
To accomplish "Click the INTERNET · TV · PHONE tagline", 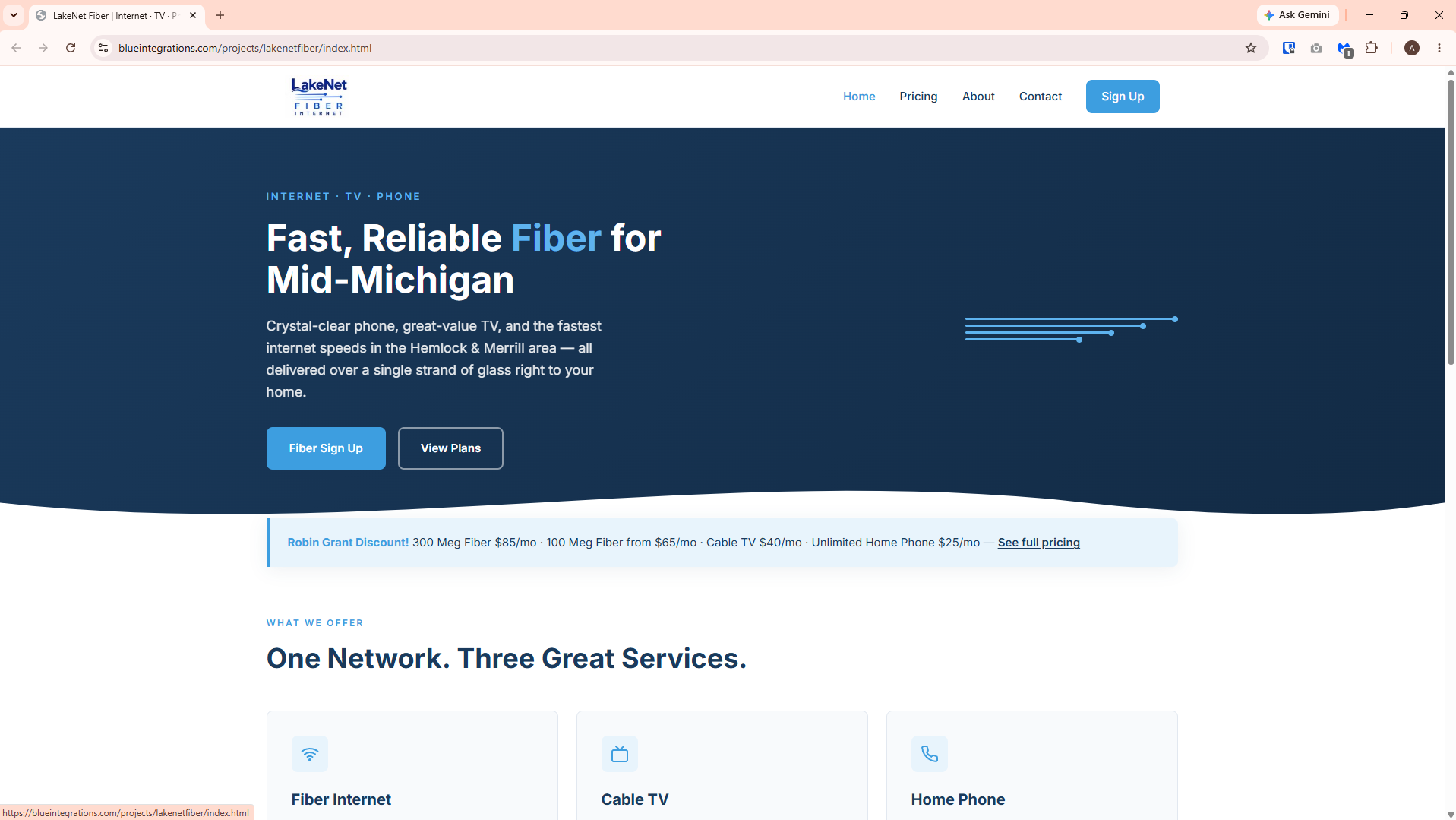I will (343, 196).
